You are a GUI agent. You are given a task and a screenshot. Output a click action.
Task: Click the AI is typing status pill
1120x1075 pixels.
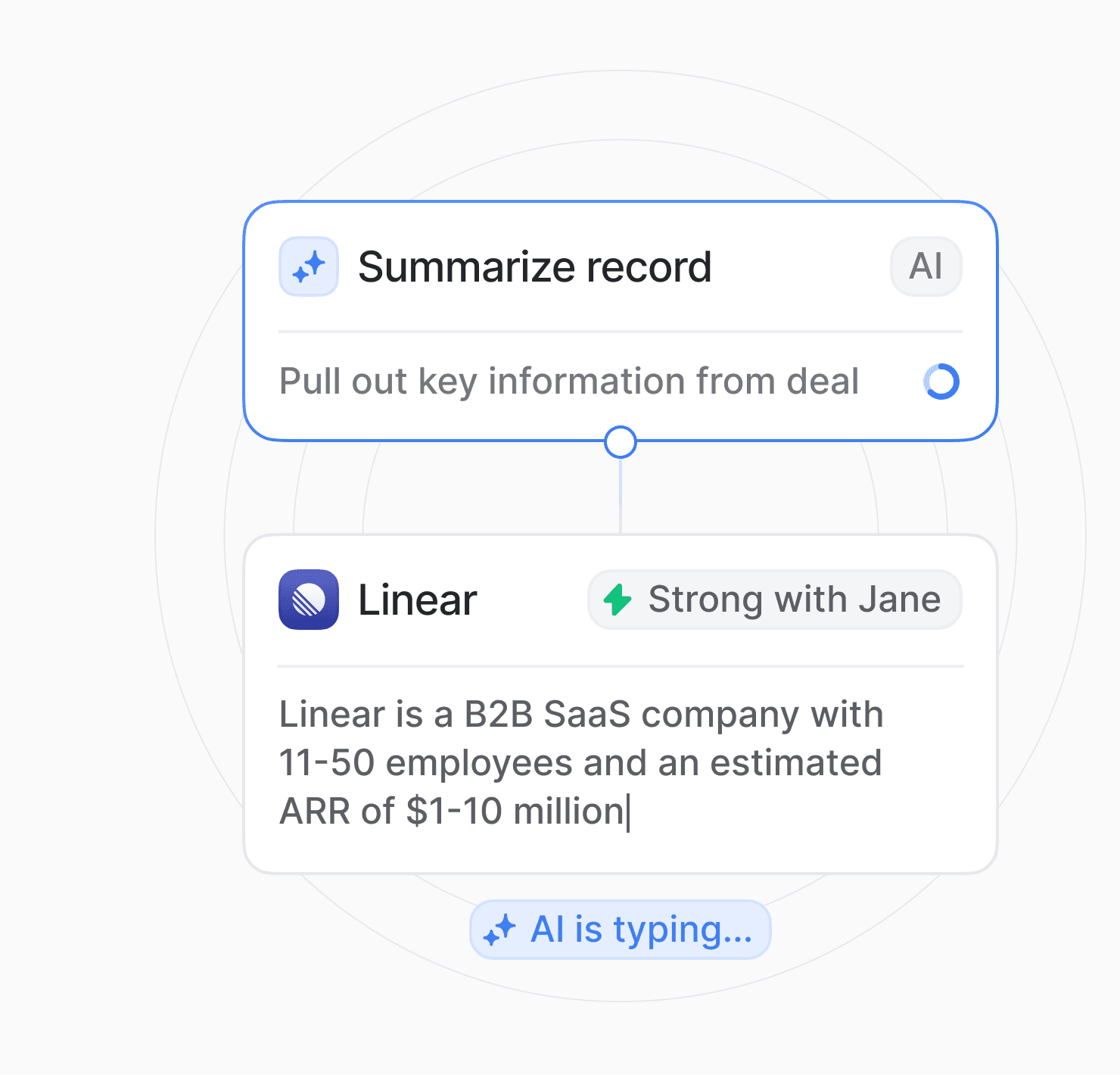pos(621,930)
